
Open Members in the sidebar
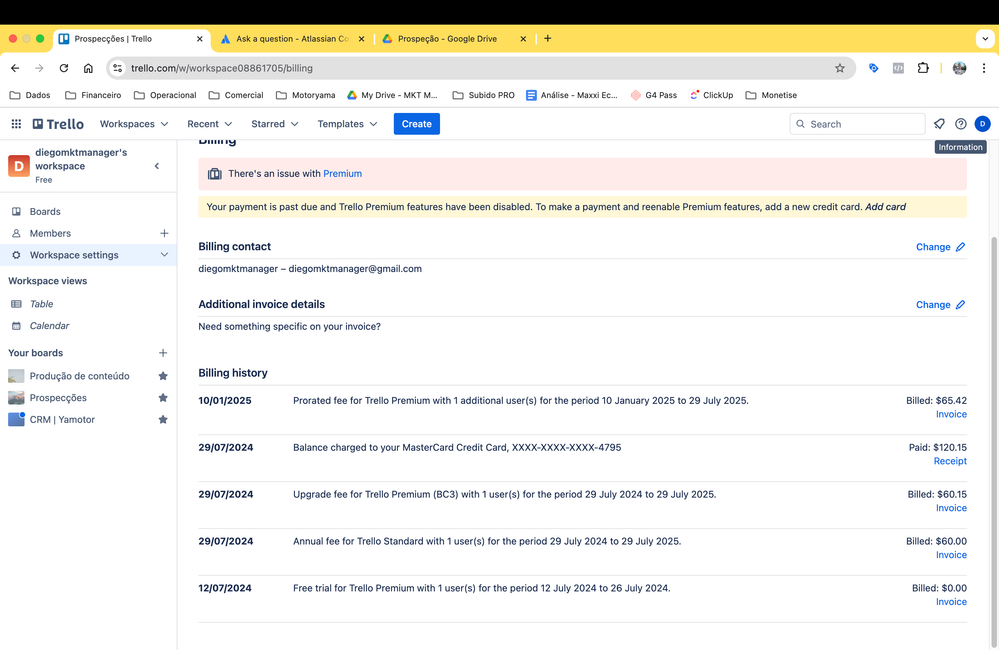(50, 233)
